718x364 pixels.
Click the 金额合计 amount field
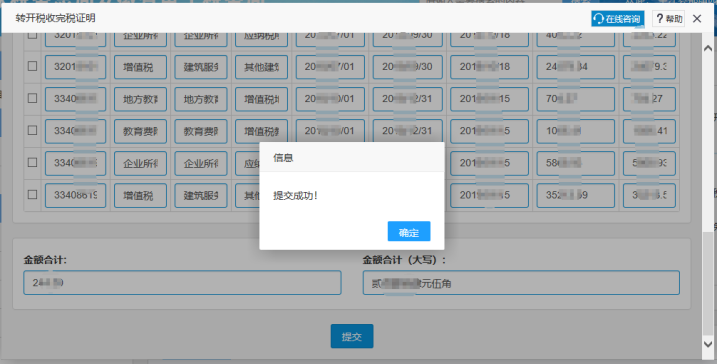(x=182, y=283)
